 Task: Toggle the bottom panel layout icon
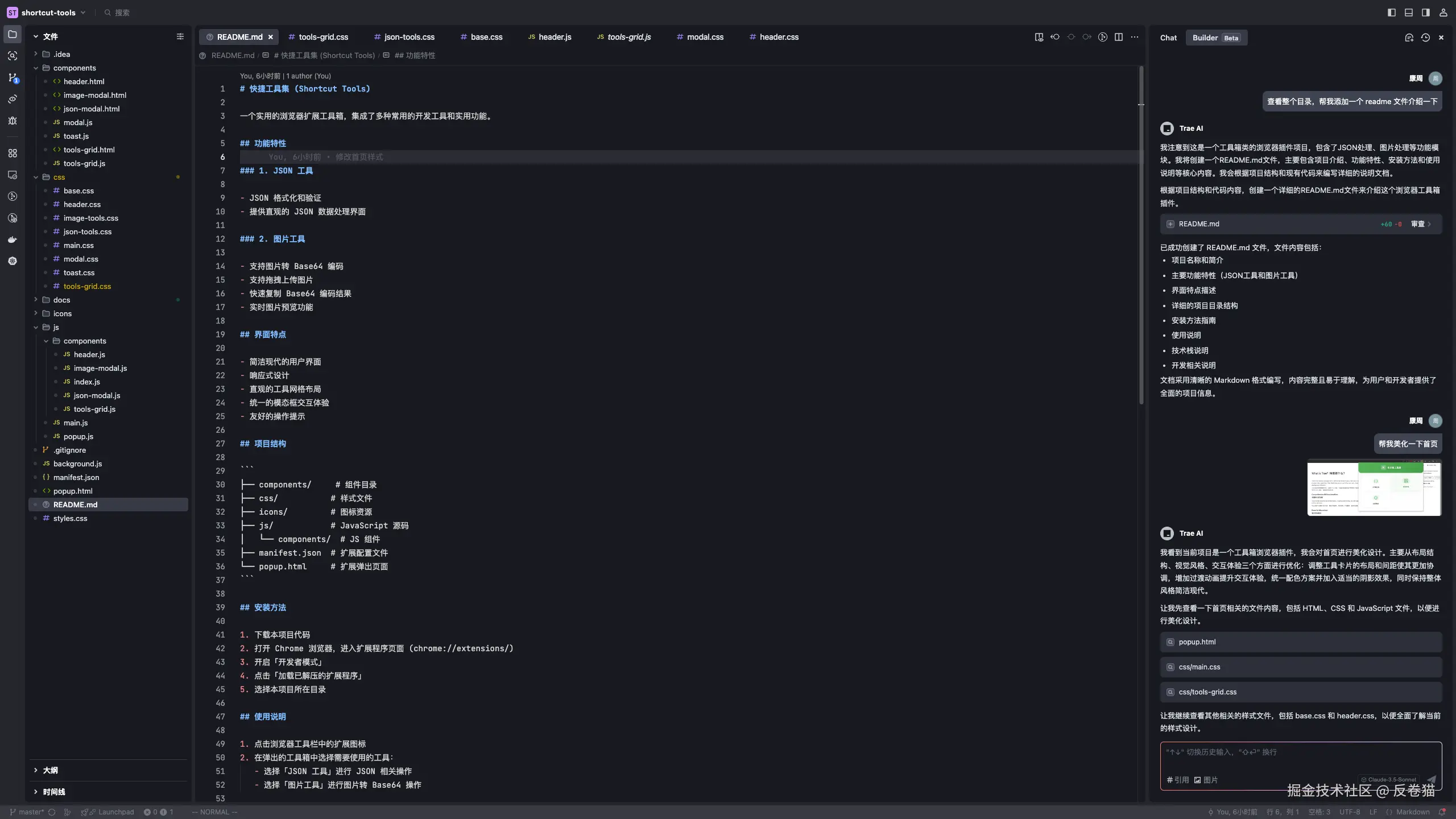[x=1409, y=13]
